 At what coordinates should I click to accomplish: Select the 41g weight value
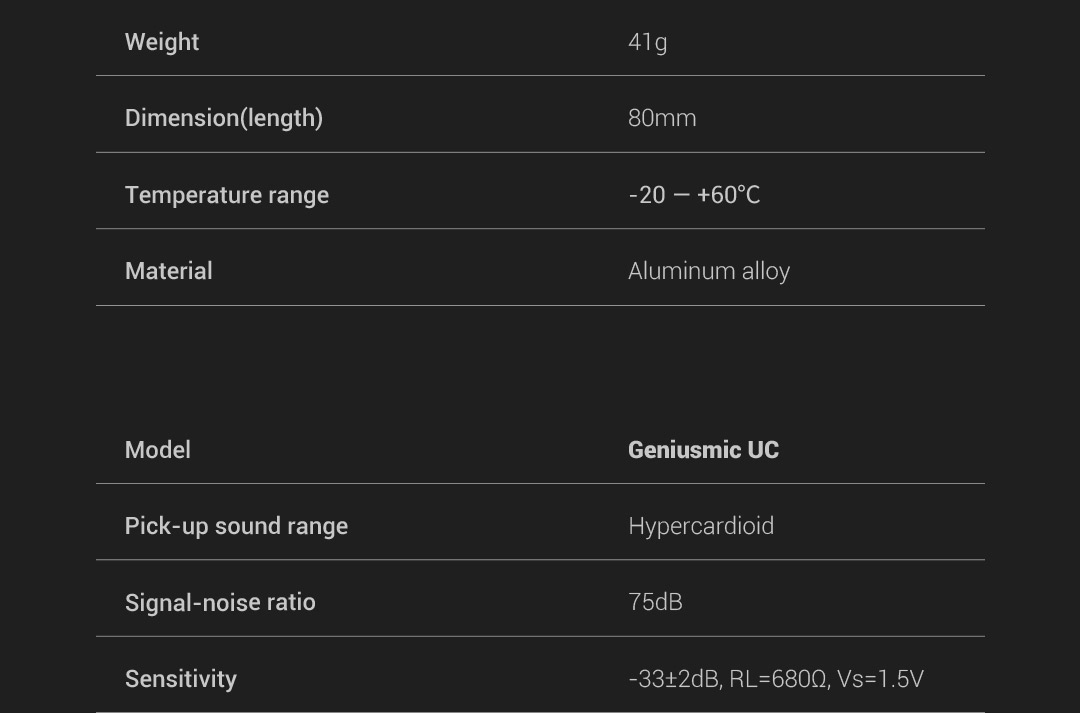pyautogui.click(x=647, y=42)
